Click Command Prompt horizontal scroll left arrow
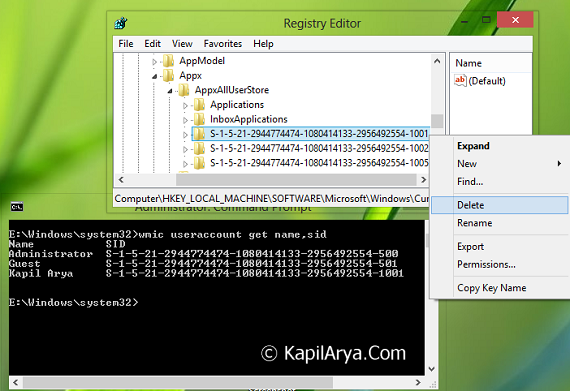The height and width of the screenshot is (391, 570). (x=16, y=382)
